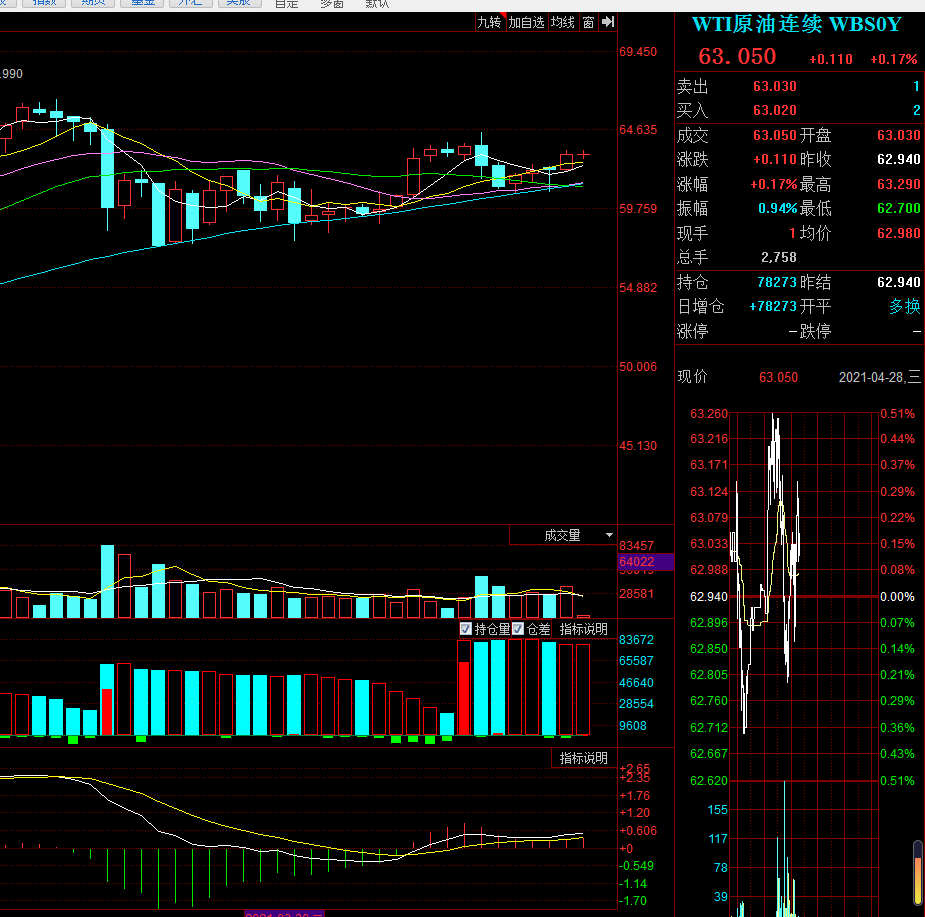Click the collapse-panel arrow icon above chart
This screenshot has height=917, width=925.
point(608,22)
